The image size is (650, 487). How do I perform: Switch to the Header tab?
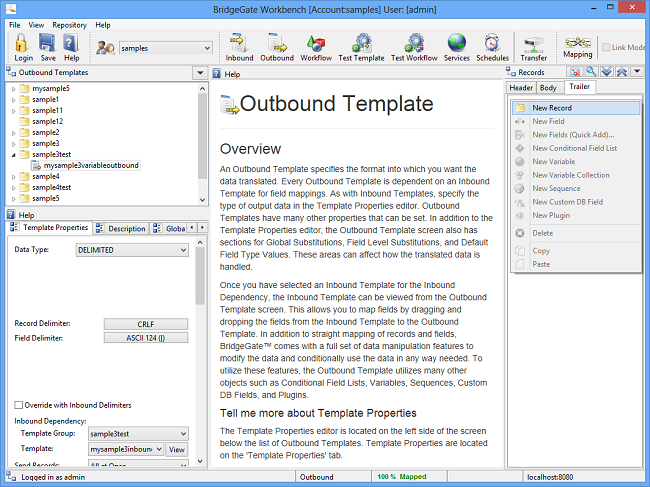tap(521, 88)
